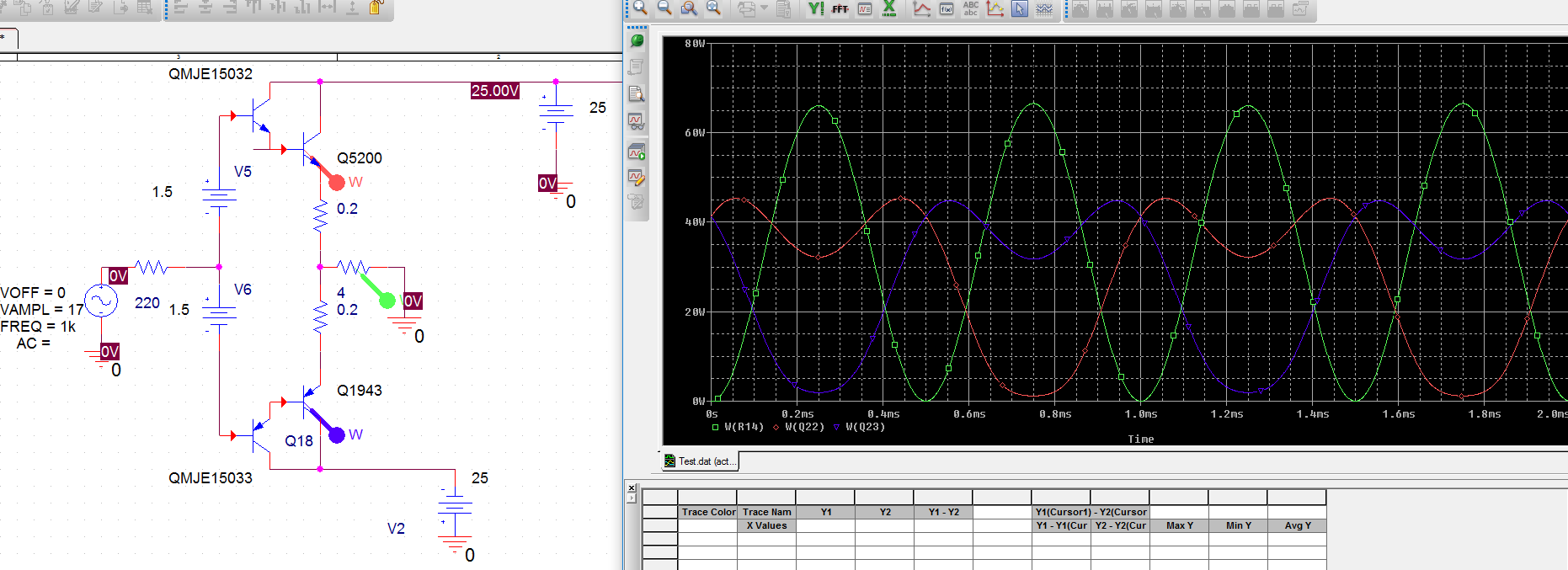The width and height of the screenshot is (1568, 570).
Task: Select the schematic page tab with asterisk
Action: click(8, 38)
